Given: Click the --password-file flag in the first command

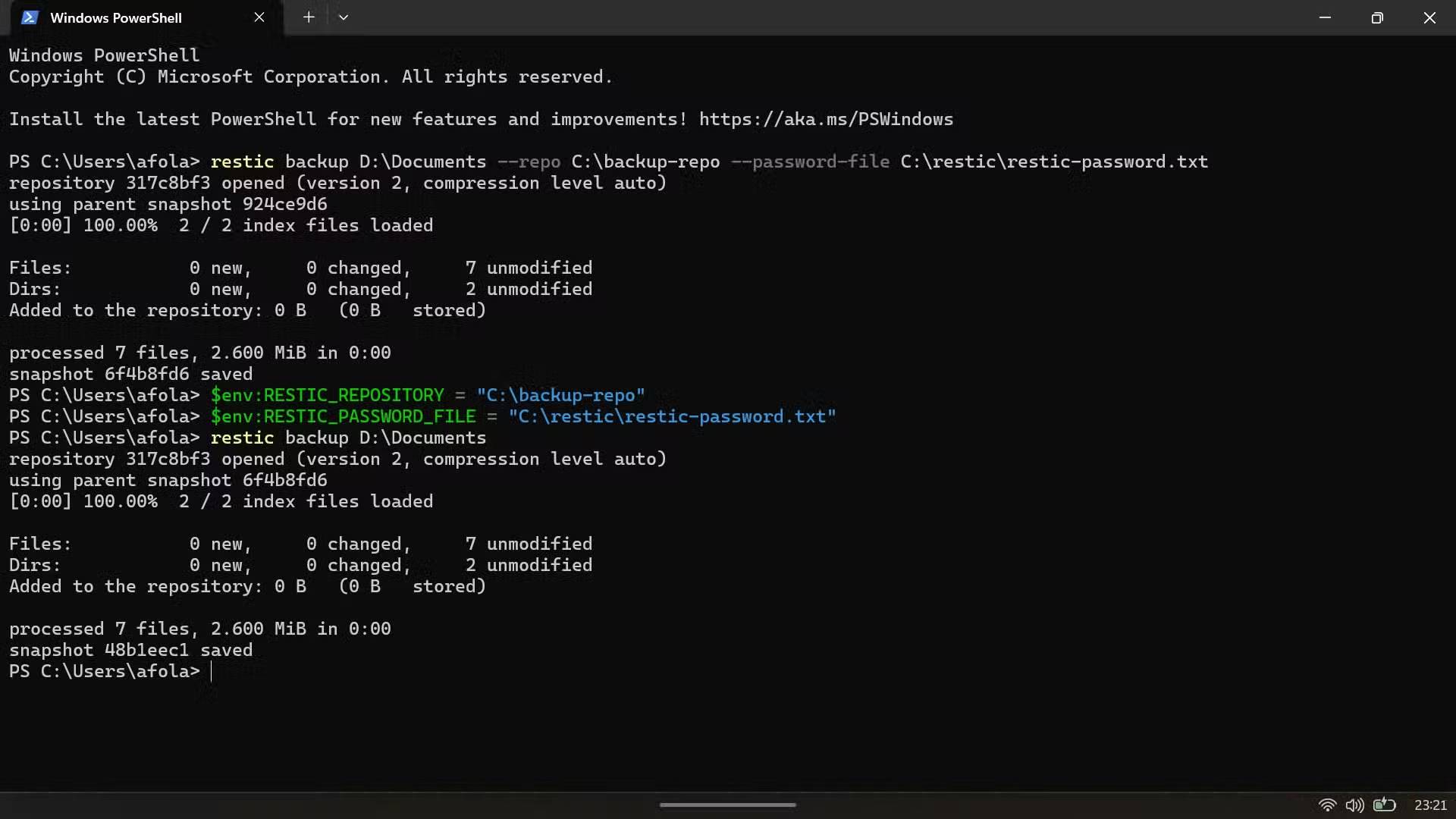Looking at the screenshot, I should (810, 162).
